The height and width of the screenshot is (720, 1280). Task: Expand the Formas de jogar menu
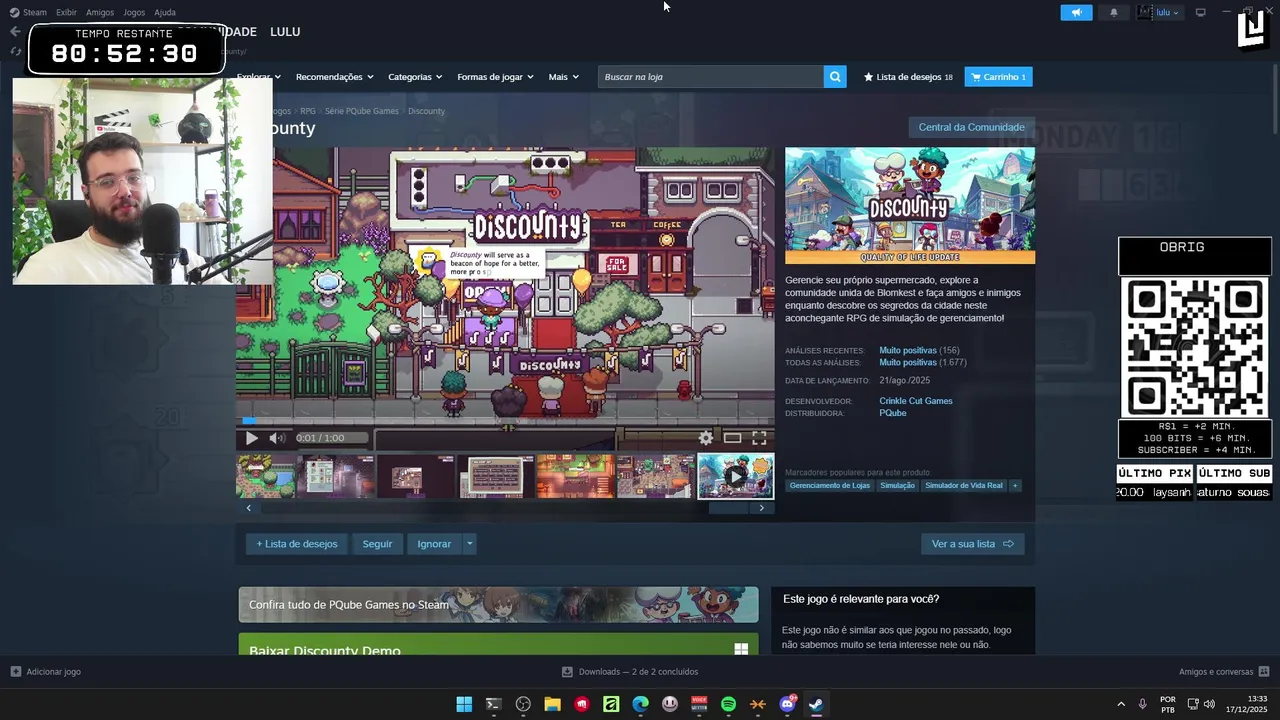[495, 77]
